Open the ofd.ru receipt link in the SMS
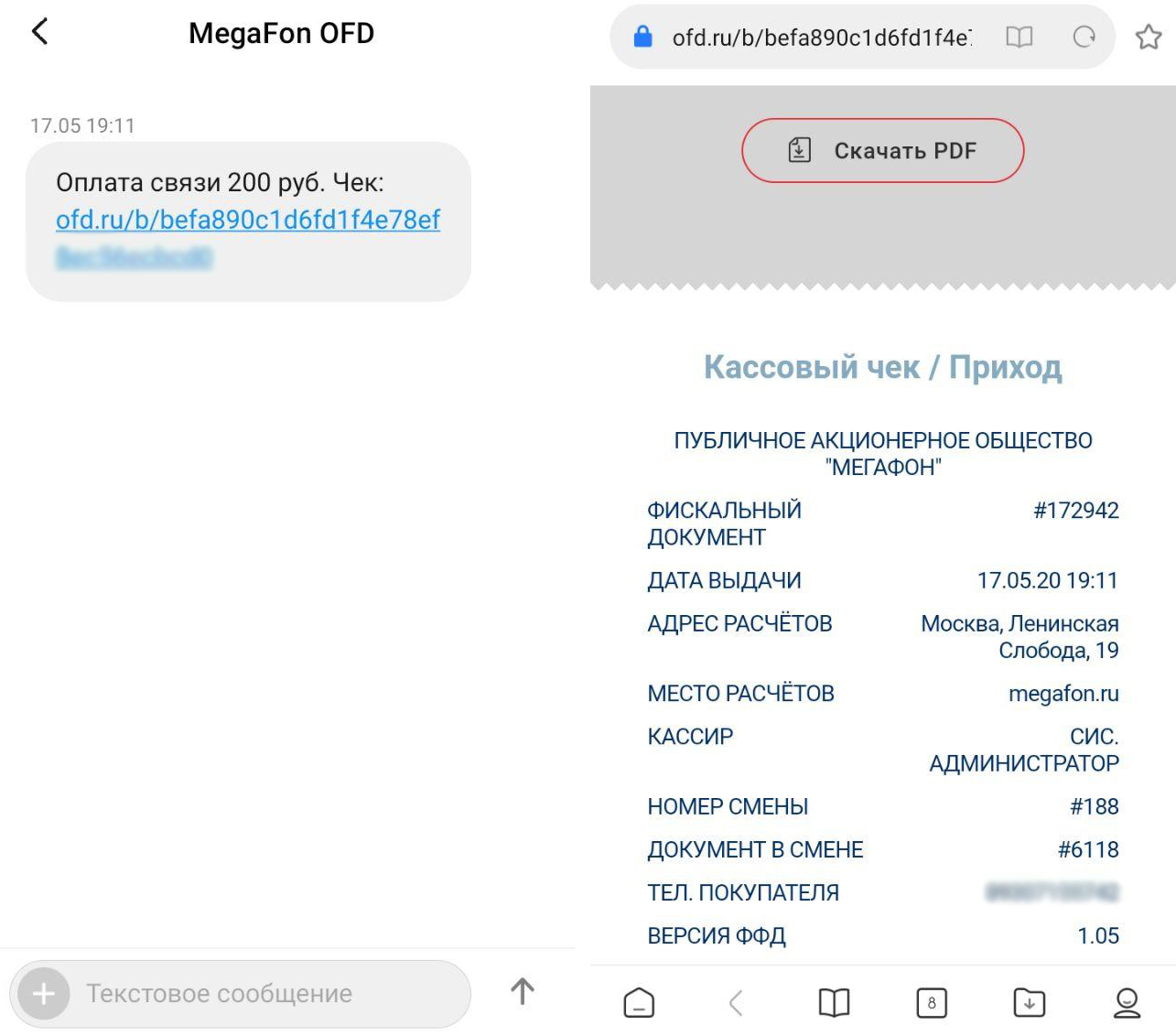 tap(248, 221)
